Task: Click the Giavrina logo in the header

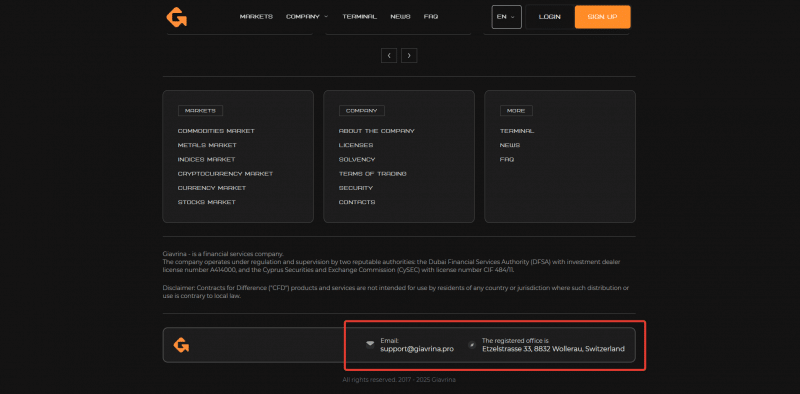Action: pyautogui.click(x=177, y=17)
